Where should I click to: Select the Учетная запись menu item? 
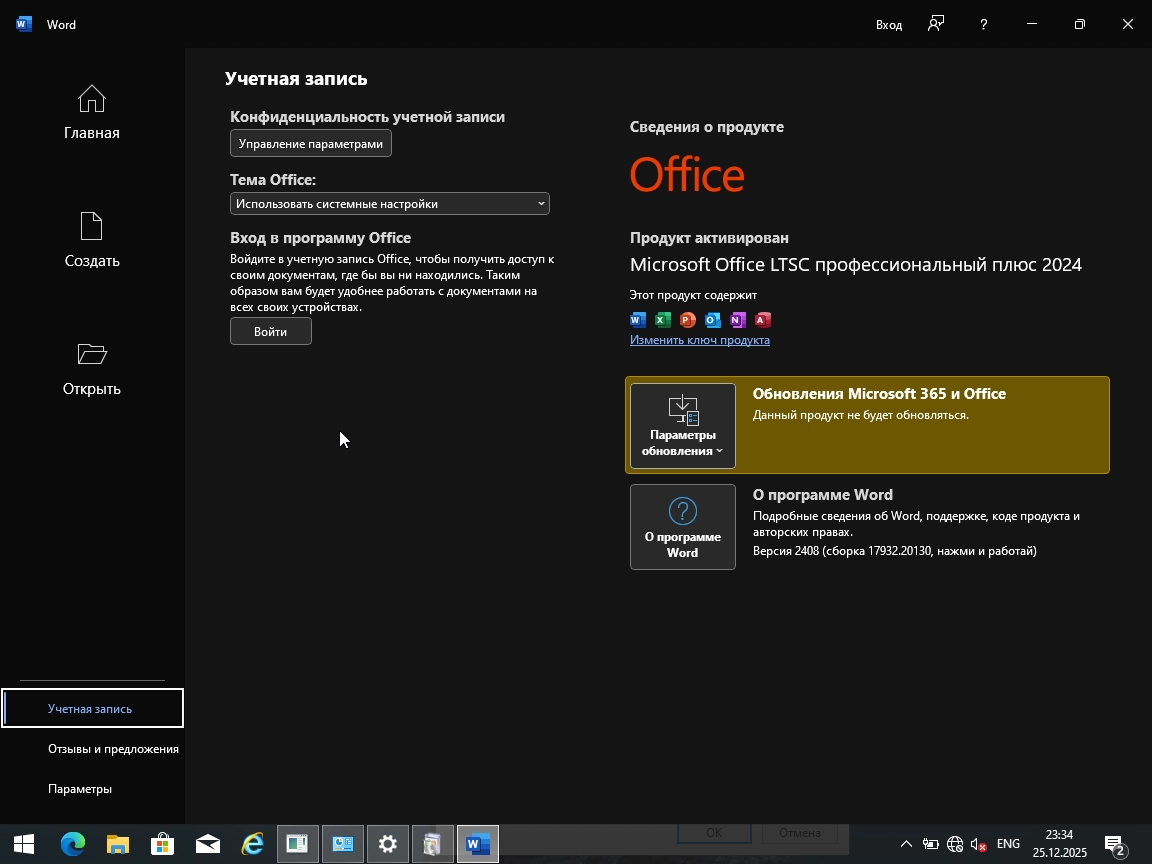pos(91,709)
